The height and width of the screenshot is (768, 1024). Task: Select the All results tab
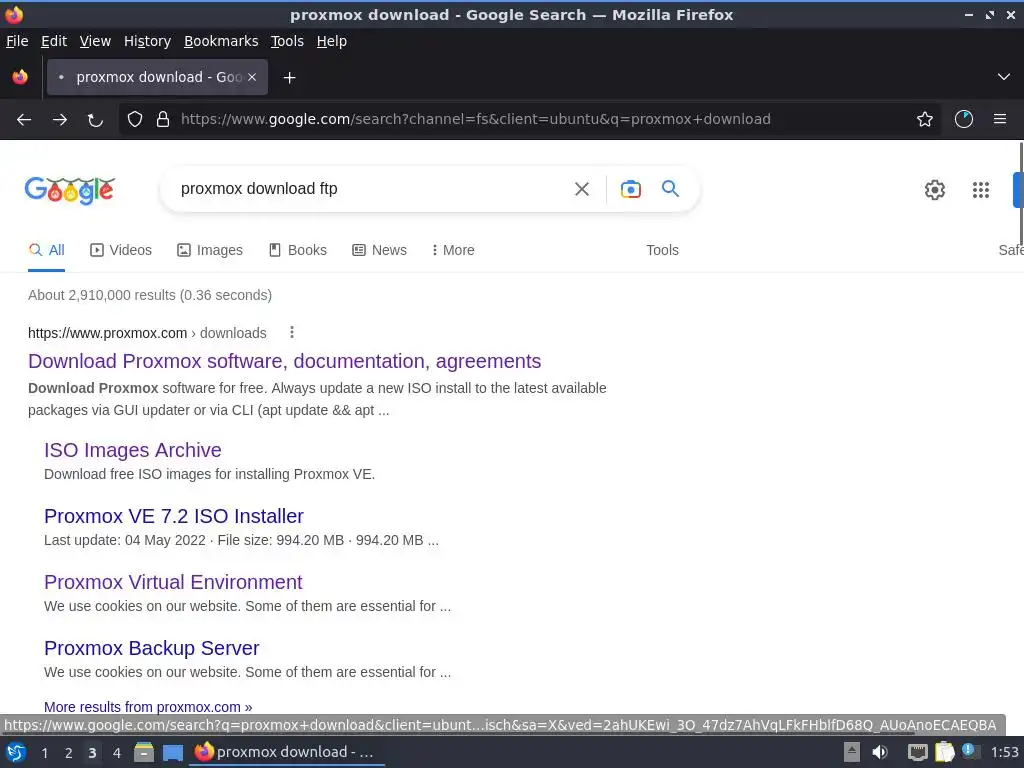pyautogui.click(x=46, y=250)
